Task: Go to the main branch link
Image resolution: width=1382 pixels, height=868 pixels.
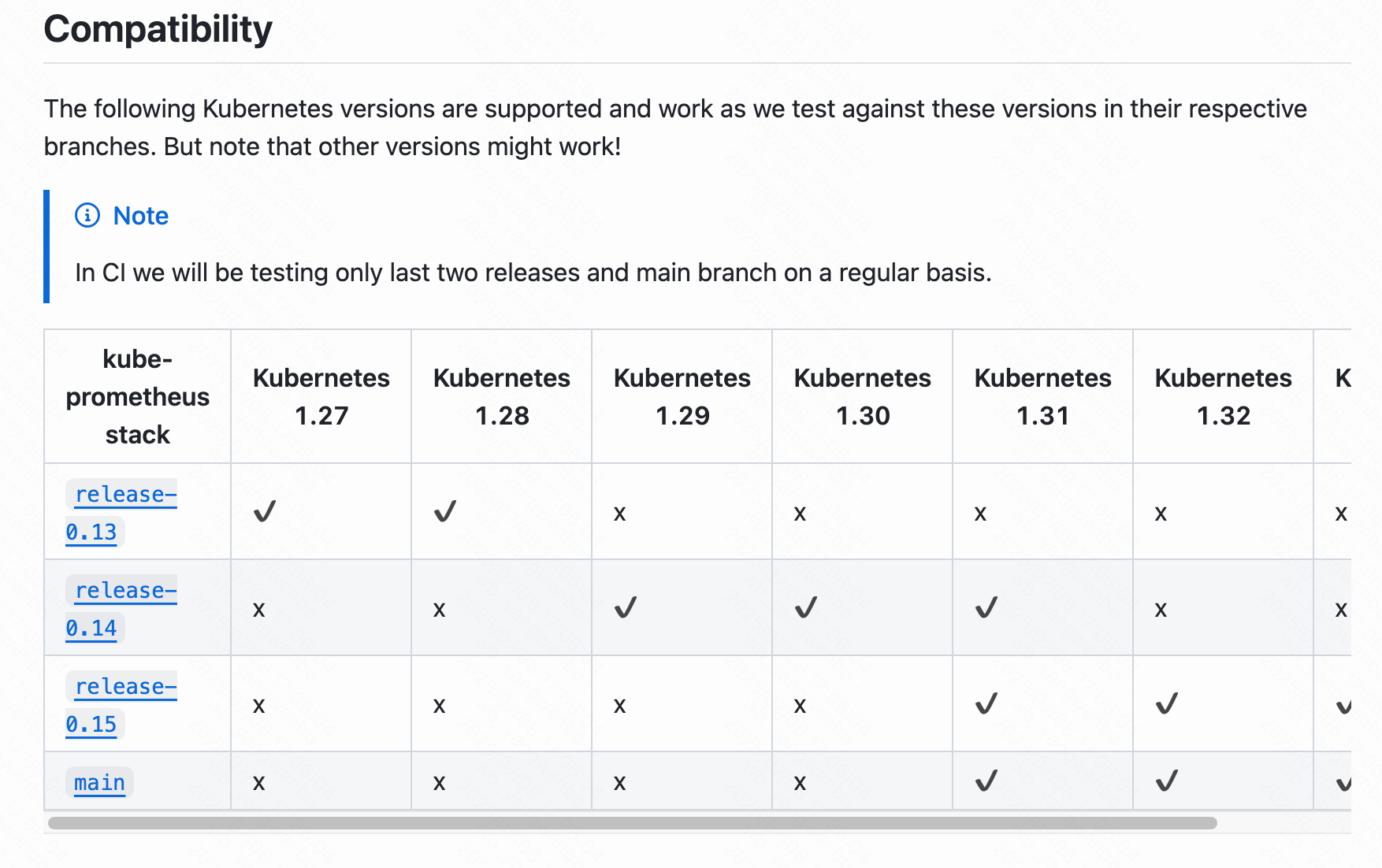Action: [99, 783]
